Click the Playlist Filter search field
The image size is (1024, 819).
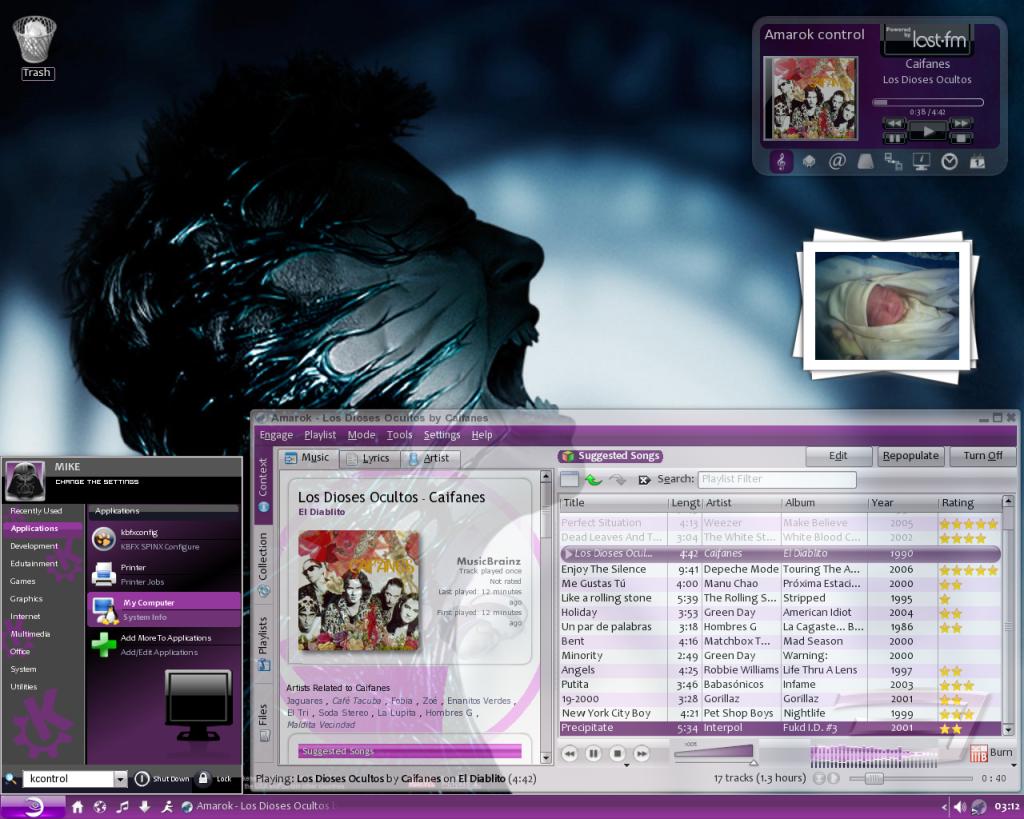click(777, 479)
